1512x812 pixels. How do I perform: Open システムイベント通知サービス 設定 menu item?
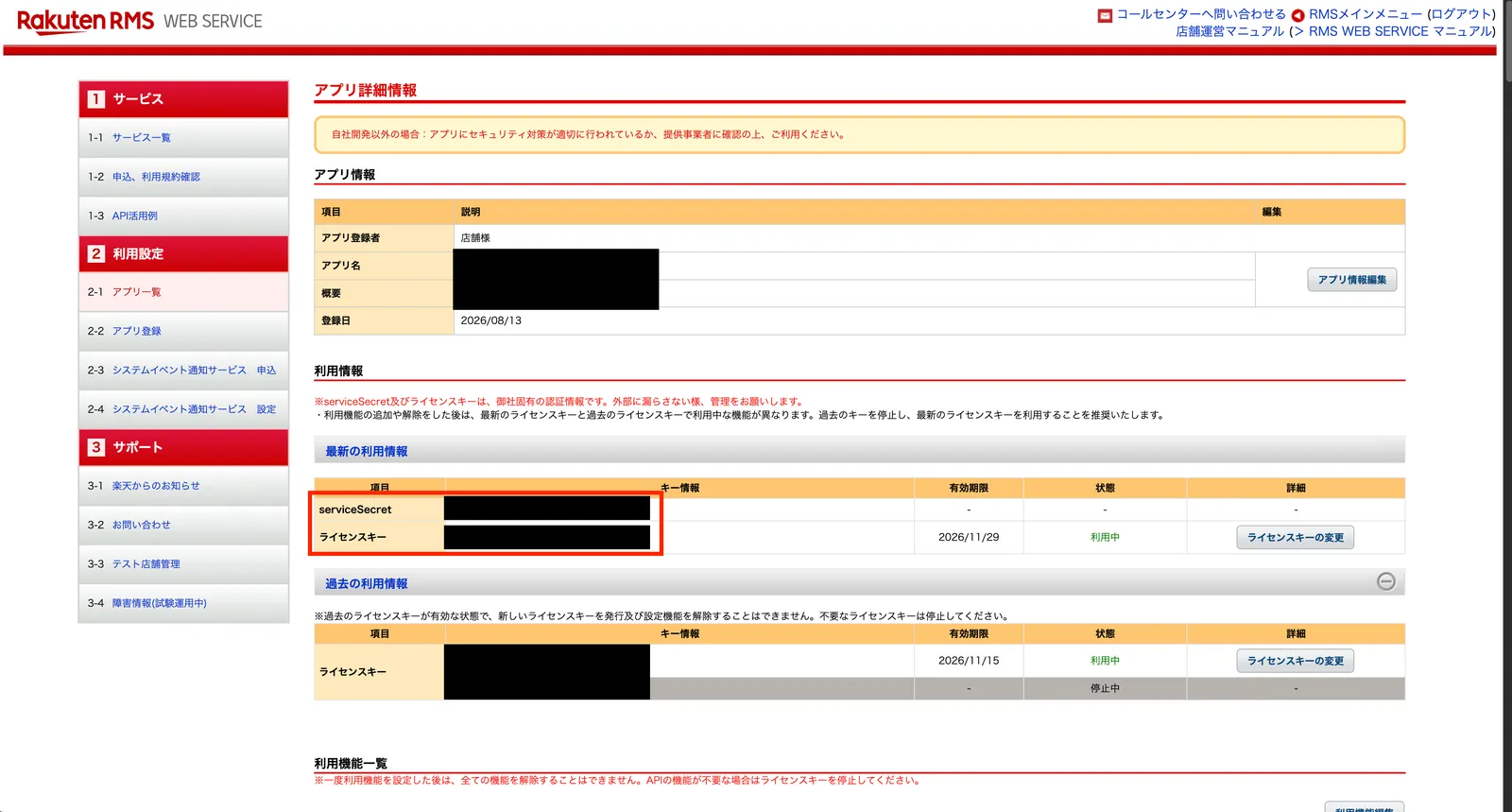coord(183,409)
